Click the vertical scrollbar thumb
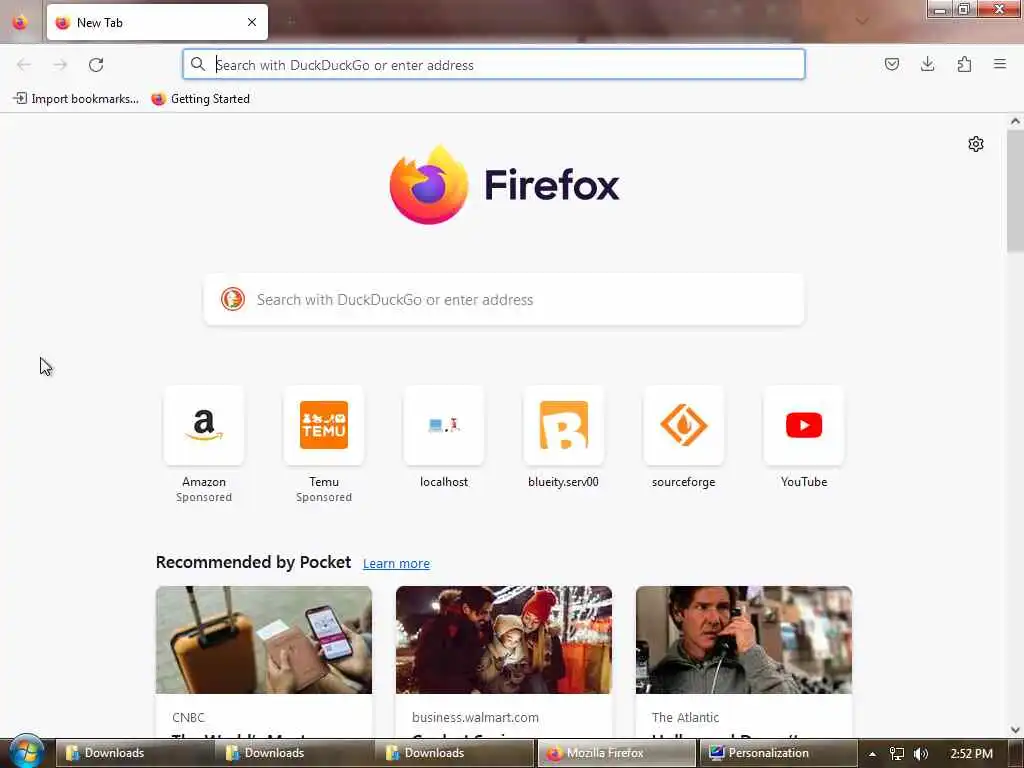The width and height of the screenshot is (1024, 768). click(1015, 191)
